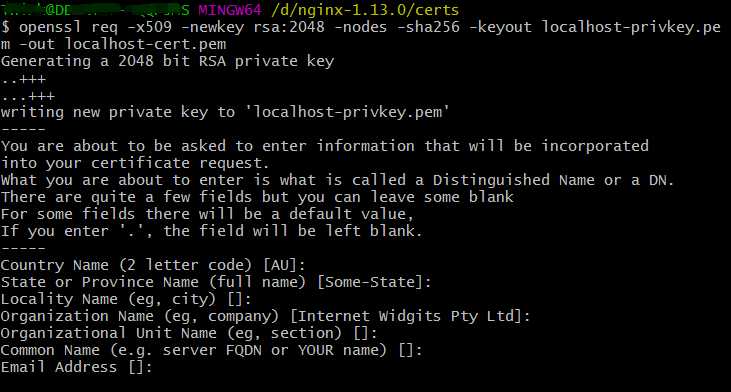Image resolution: width=731 pixels, height=392 pixels.
Task: Click the Organization Name prompt line
Action: pos(265,316)
